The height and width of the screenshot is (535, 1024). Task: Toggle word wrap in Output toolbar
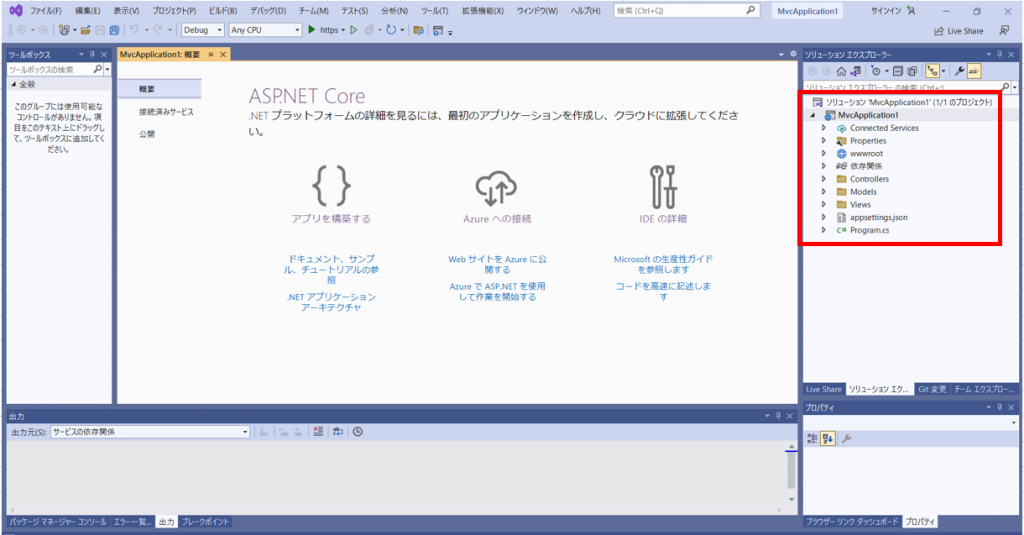click(x=338, y=432)
